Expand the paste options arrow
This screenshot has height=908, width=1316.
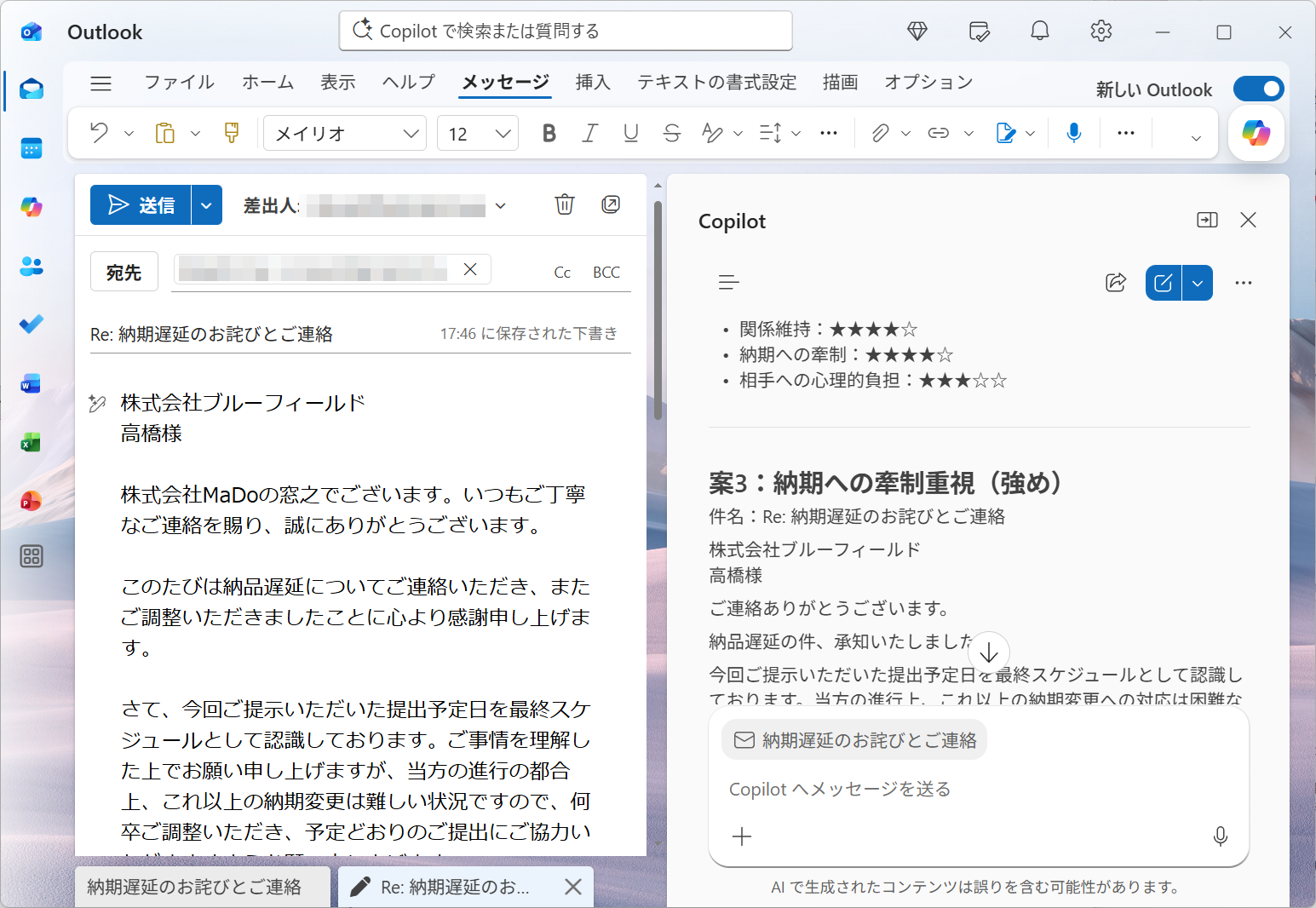(x=196, y=134)
